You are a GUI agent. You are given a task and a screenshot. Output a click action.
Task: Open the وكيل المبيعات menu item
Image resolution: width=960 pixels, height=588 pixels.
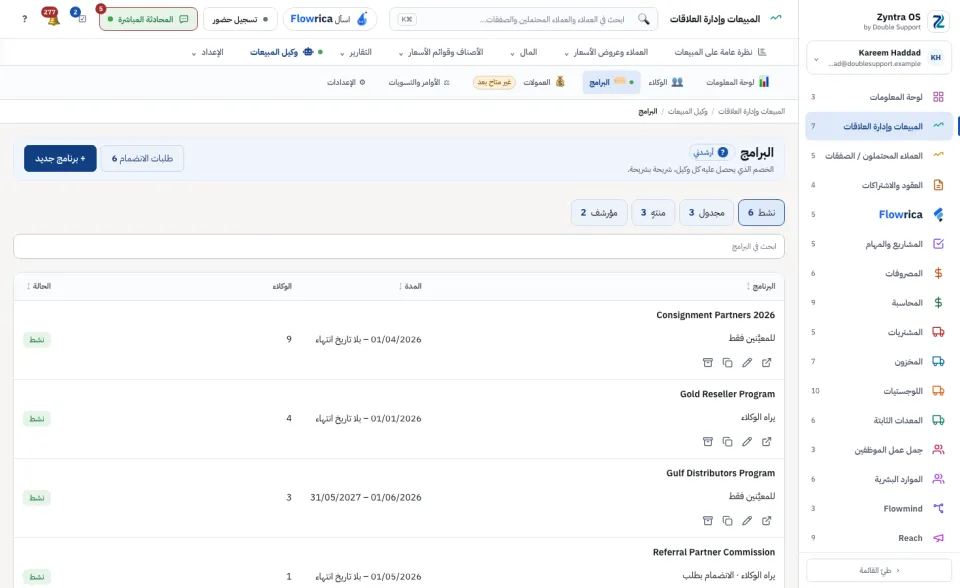coord(286,52)
